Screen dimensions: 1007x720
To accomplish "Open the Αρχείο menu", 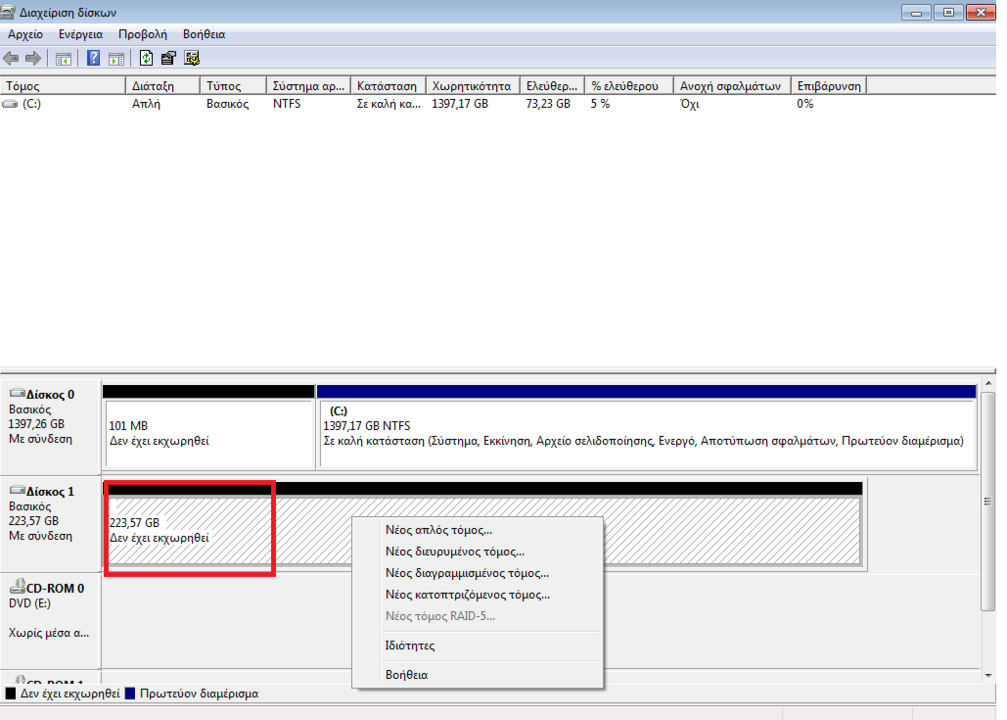I will click(x=25, y=35).
